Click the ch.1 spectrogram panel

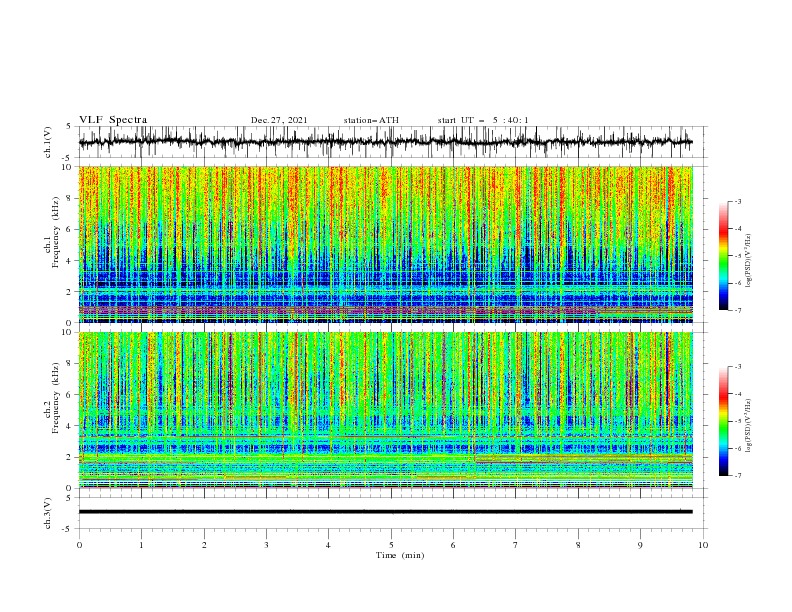(385, 244)
